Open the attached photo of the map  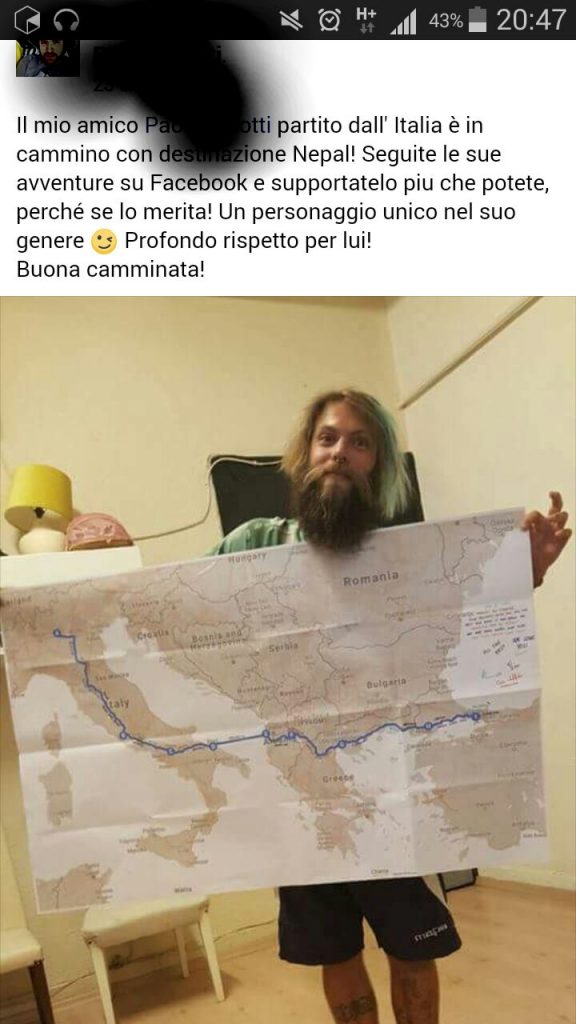tap(288, 660)
